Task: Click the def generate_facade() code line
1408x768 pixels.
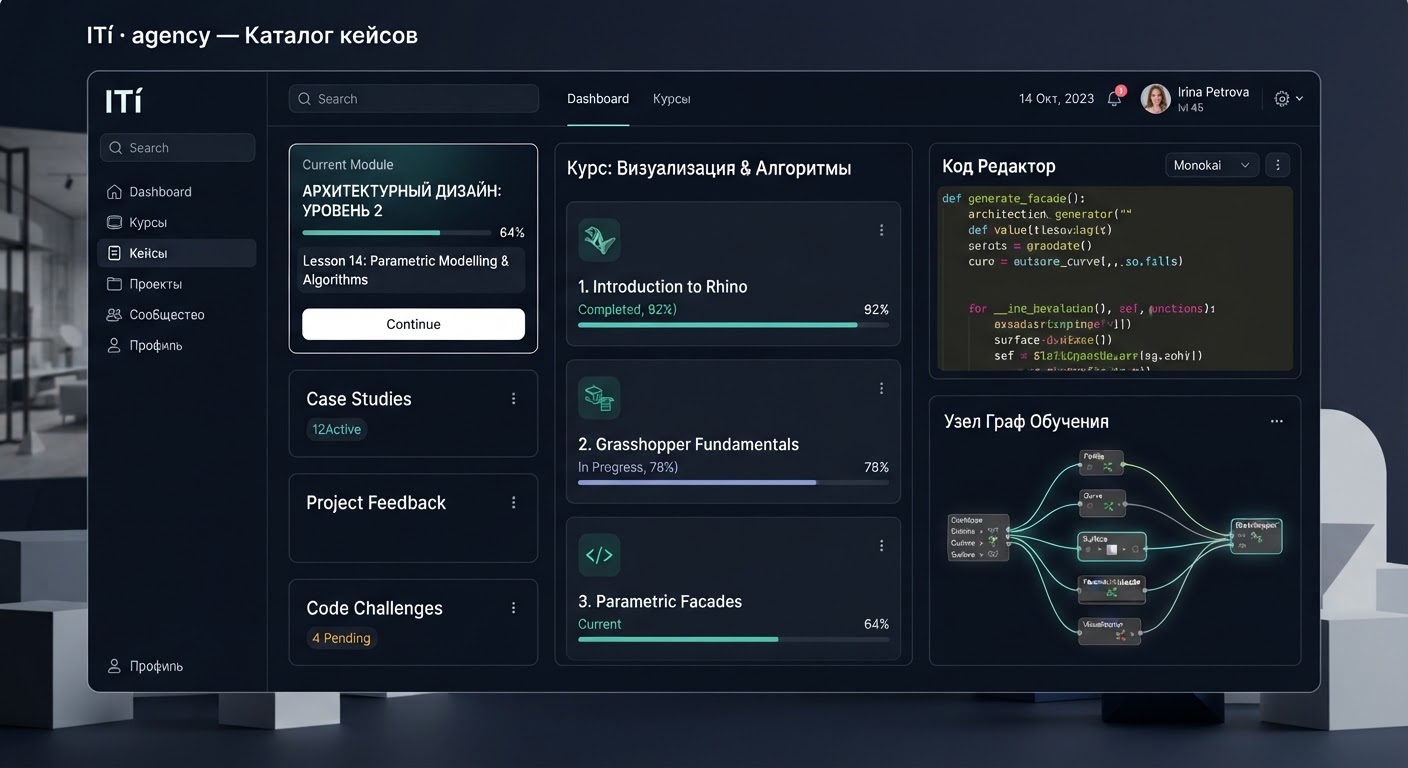Action: pyautogui.click(x=1013, y=198)
